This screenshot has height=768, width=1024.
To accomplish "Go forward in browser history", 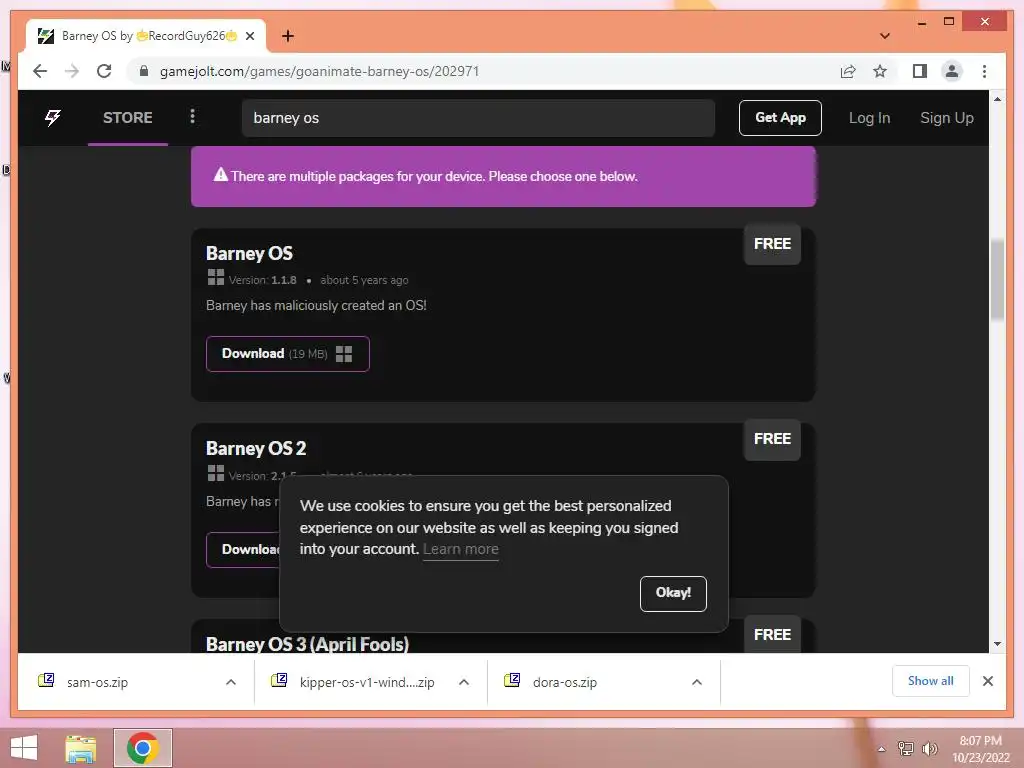I will click(72, 71).
